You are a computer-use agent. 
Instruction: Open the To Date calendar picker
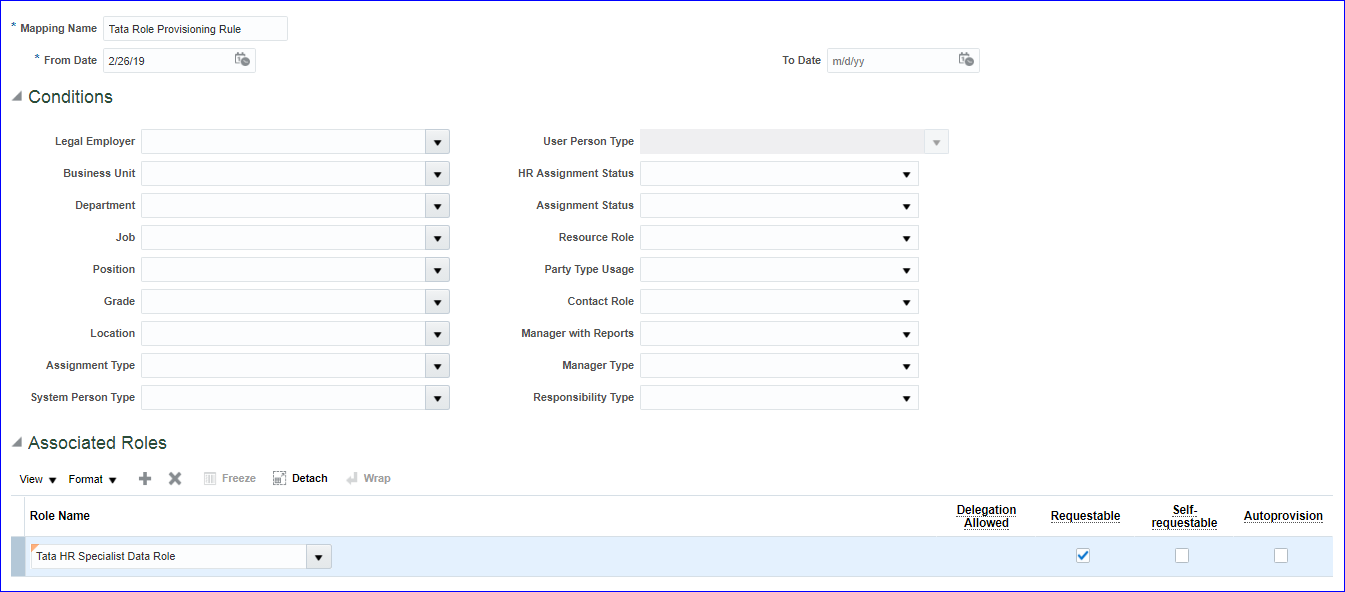pos(966,60)
